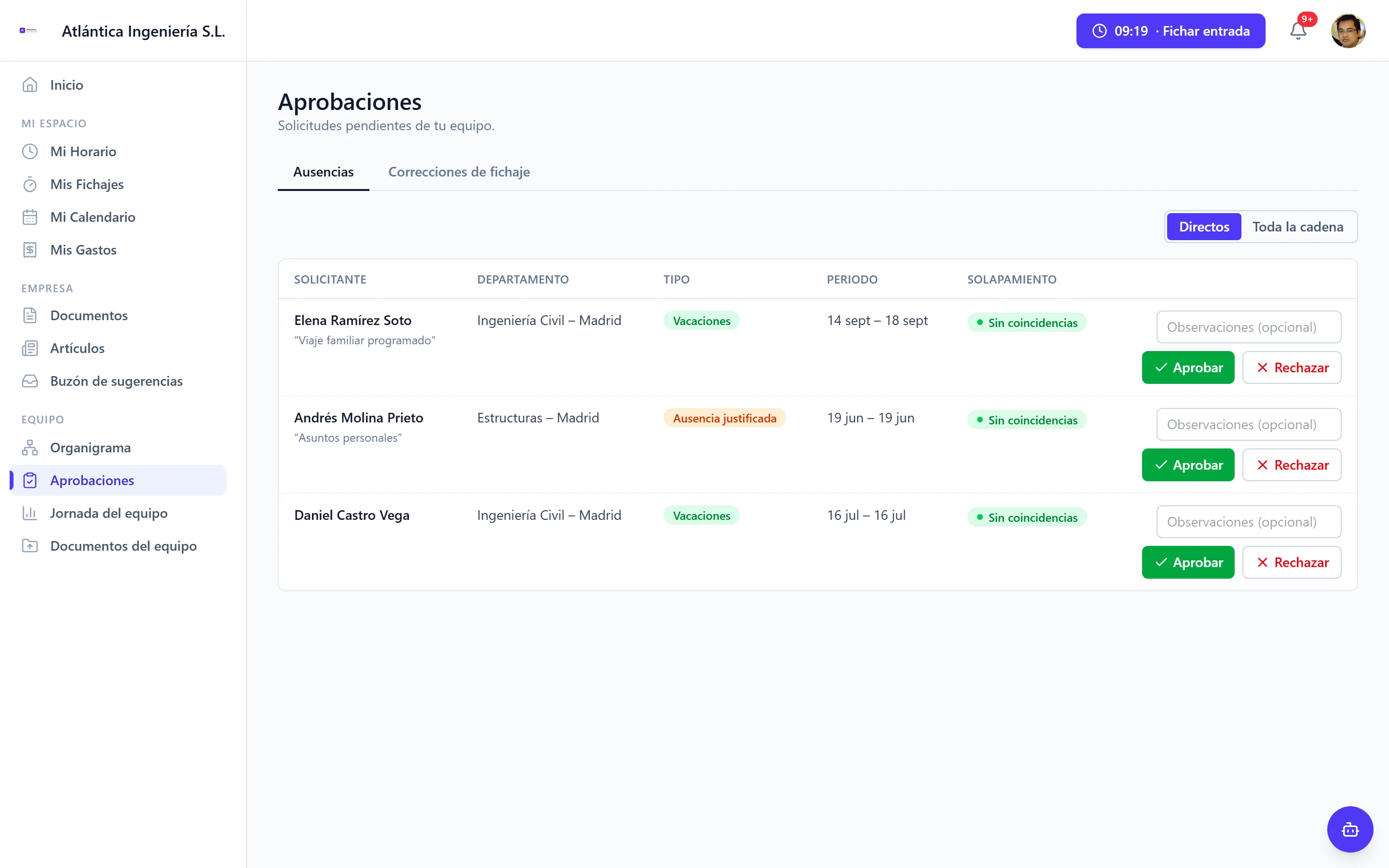This screenshot has width=1389, height=868.
Task: Open the notifications bell icon
Action: coord(1298,30)
